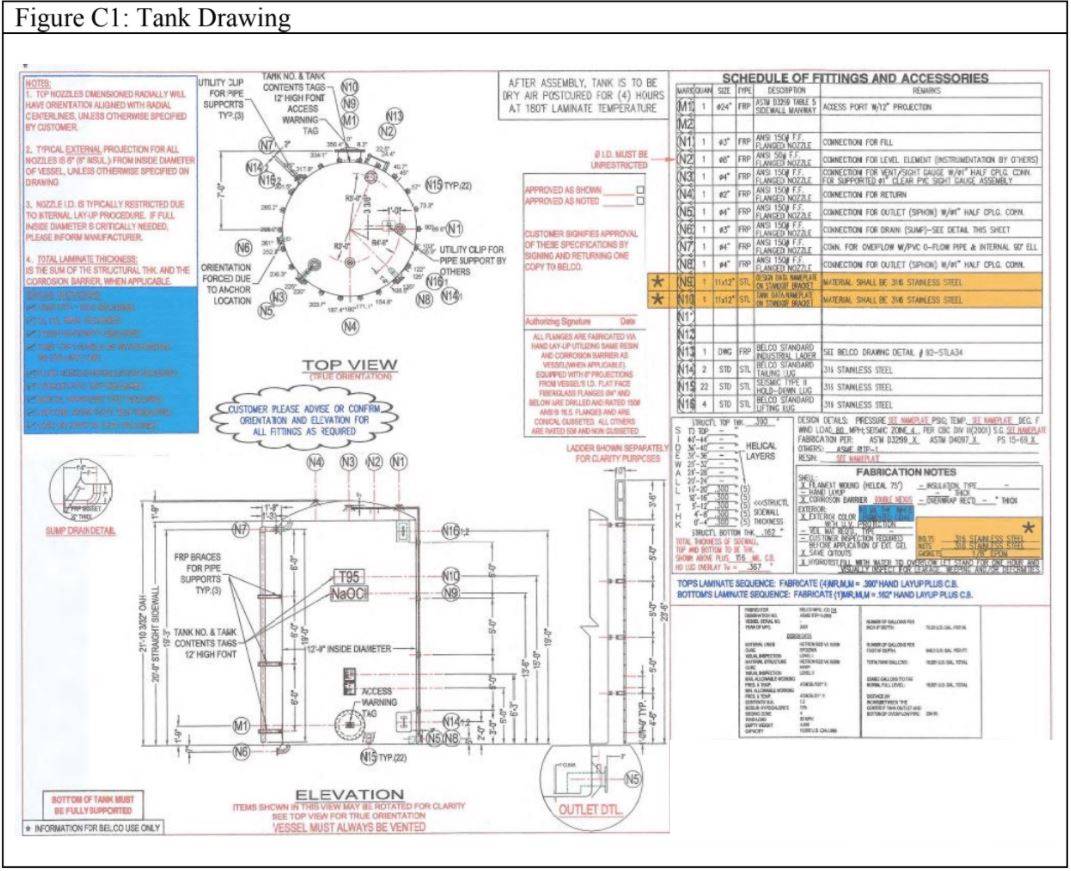Click the N2 balloon above the elevation view

[374, 462]
